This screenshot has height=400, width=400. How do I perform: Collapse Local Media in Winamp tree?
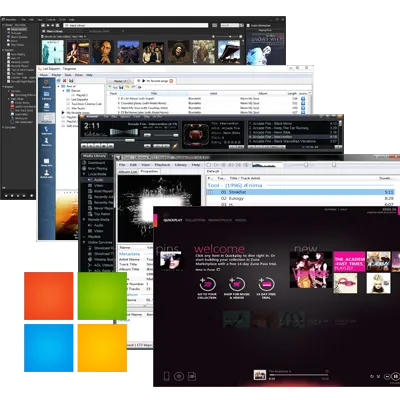pyautogui.click(x=84, y=174)
